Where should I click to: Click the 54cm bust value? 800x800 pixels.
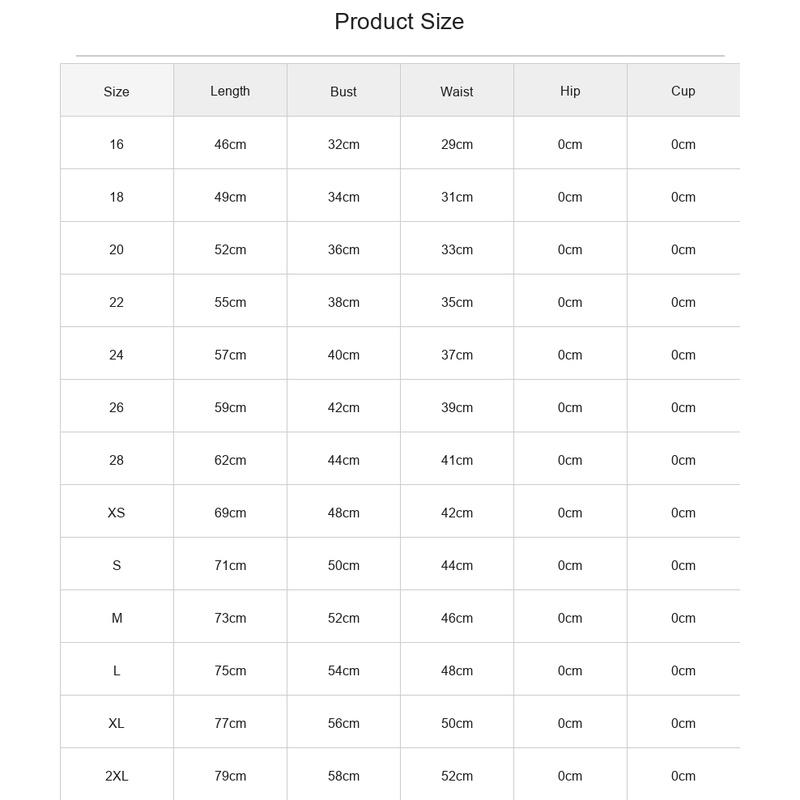(x=343, y=671)
